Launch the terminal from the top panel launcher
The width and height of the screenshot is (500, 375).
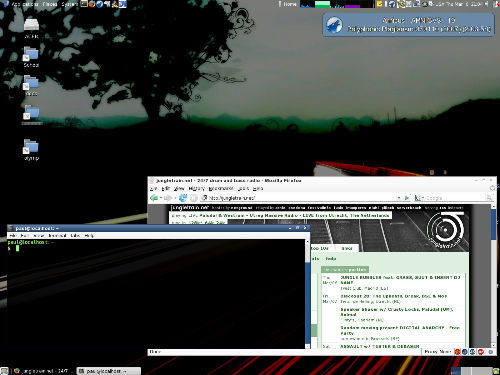(84, 4)
